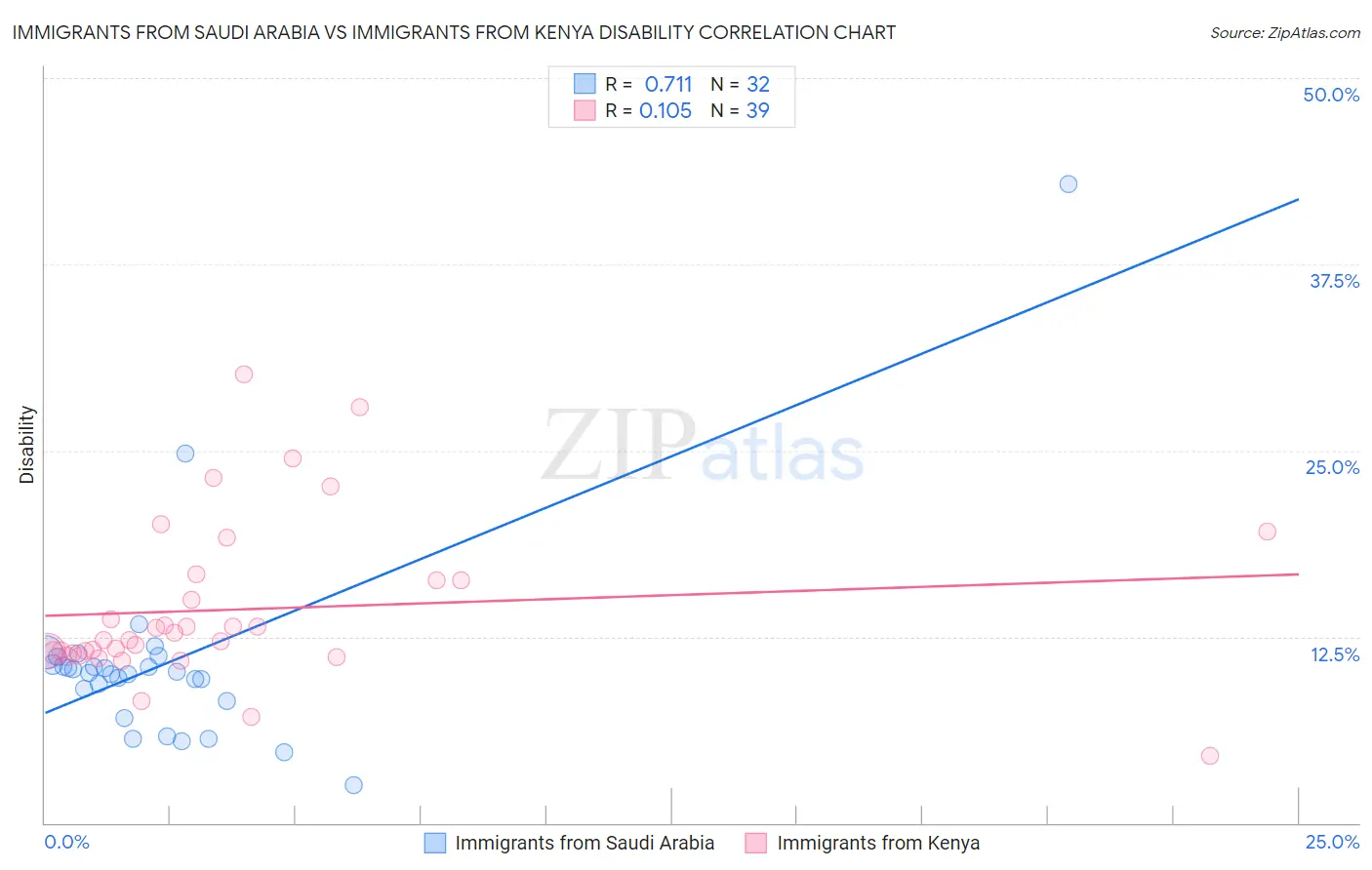The width and height of the screenshot is (1372, 870).
Task: Click the topmost pink data point near 30%
Action: tap(244, 375)
